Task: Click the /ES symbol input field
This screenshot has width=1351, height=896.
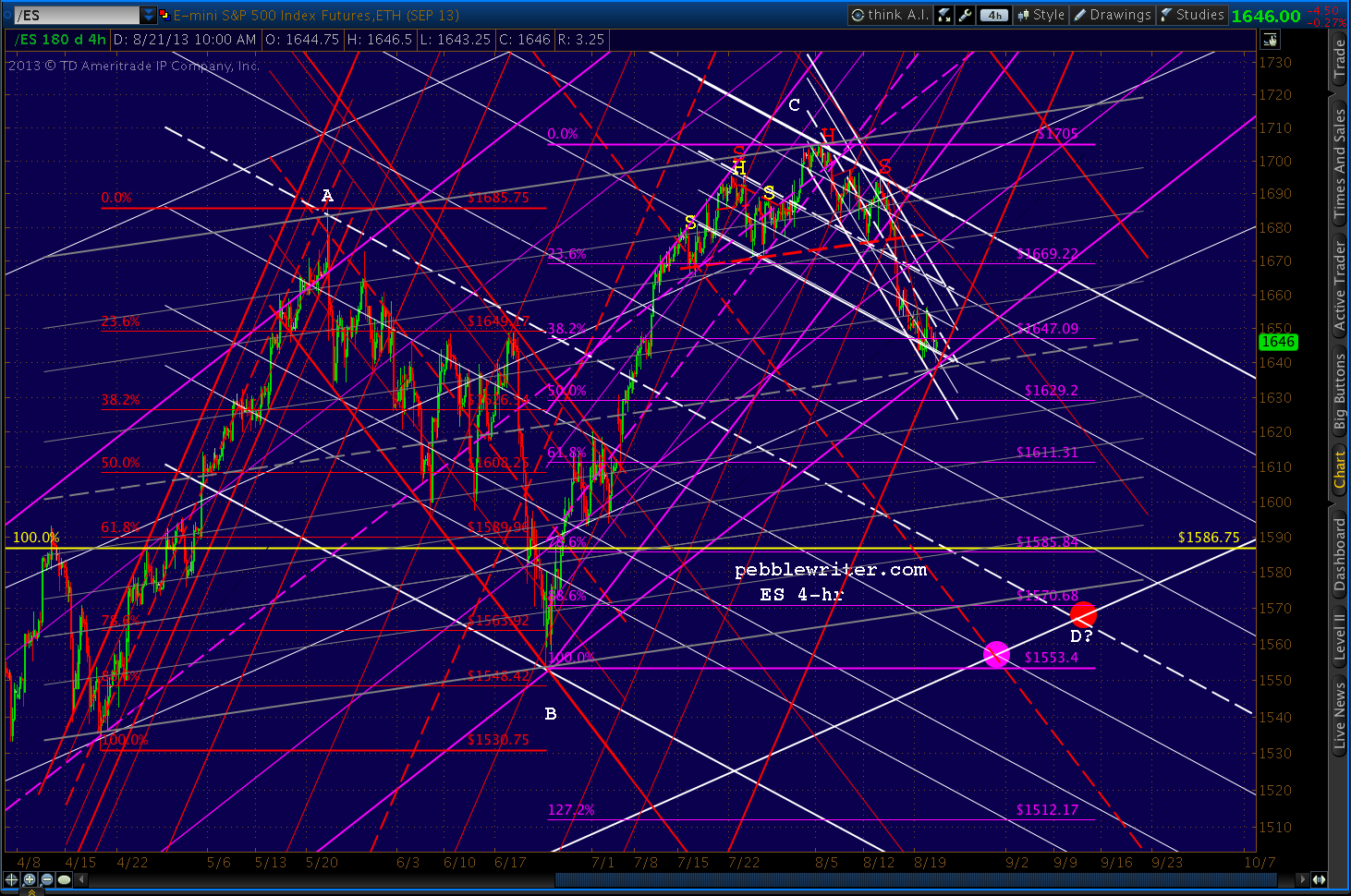Action: click(77, 15)
